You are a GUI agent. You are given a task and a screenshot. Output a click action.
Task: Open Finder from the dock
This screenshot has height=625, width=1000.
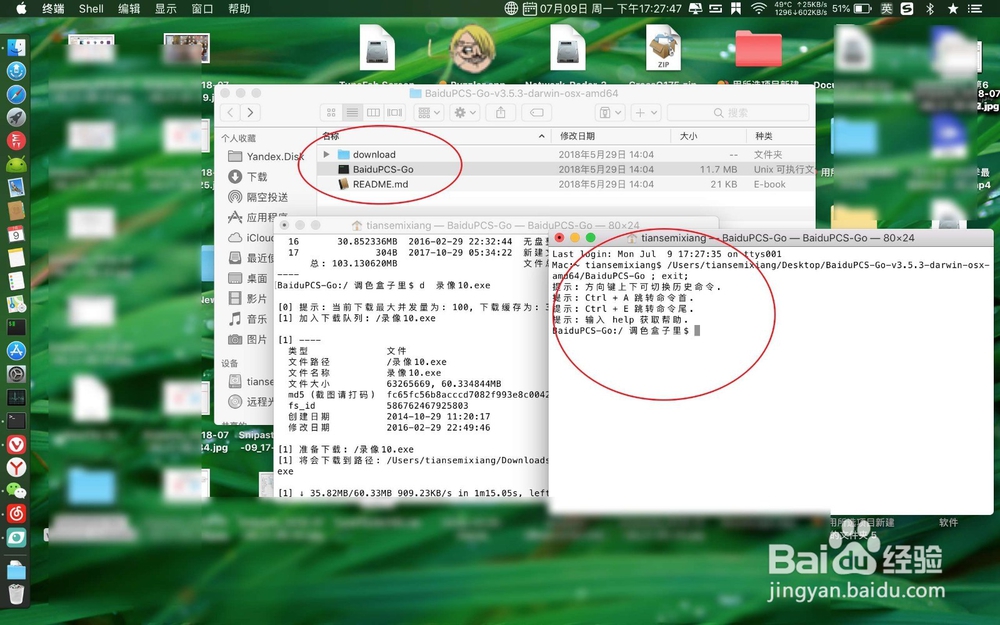(x=16, y=47)
